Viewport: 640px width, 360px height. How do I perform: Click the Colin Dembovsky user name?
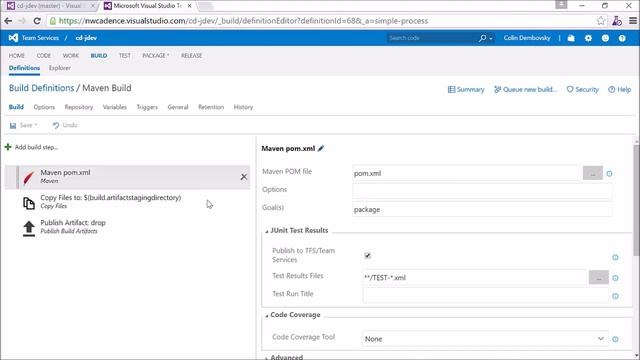point(527,38)
